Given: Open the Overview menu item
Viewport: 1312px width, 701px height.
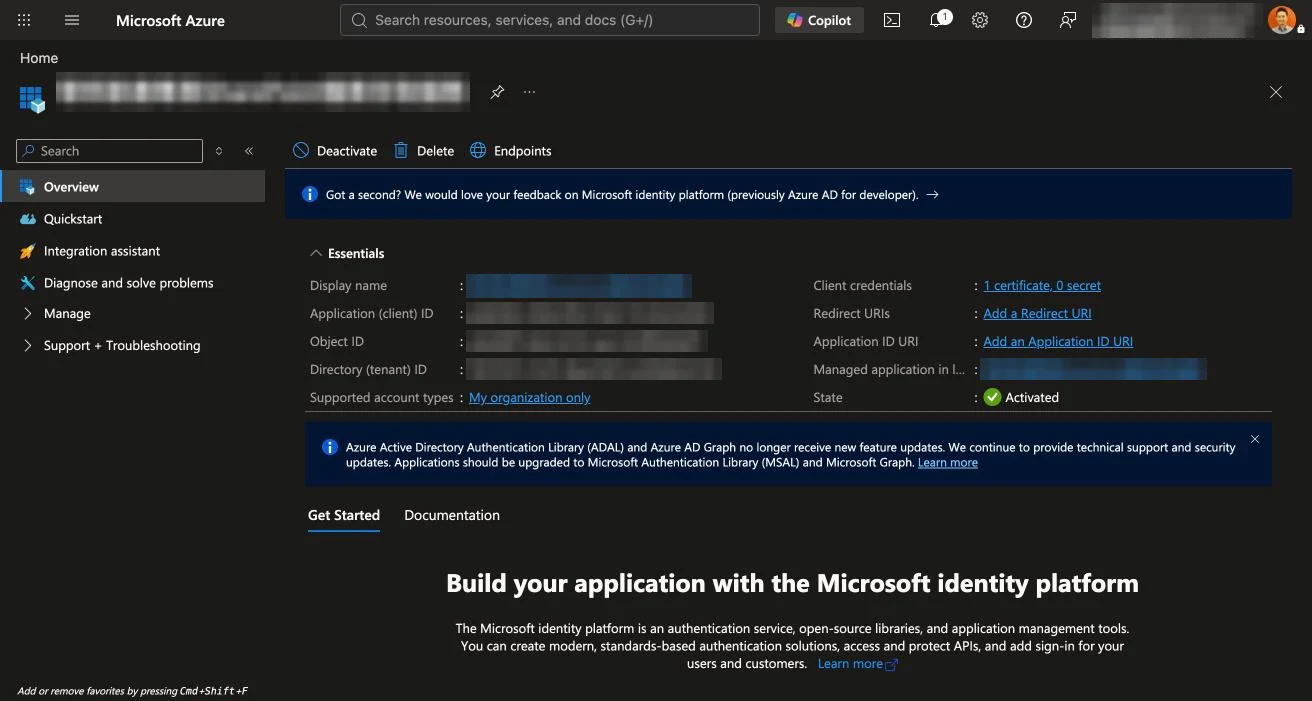Looking at the screenshot, I should (x=133, y=187).
